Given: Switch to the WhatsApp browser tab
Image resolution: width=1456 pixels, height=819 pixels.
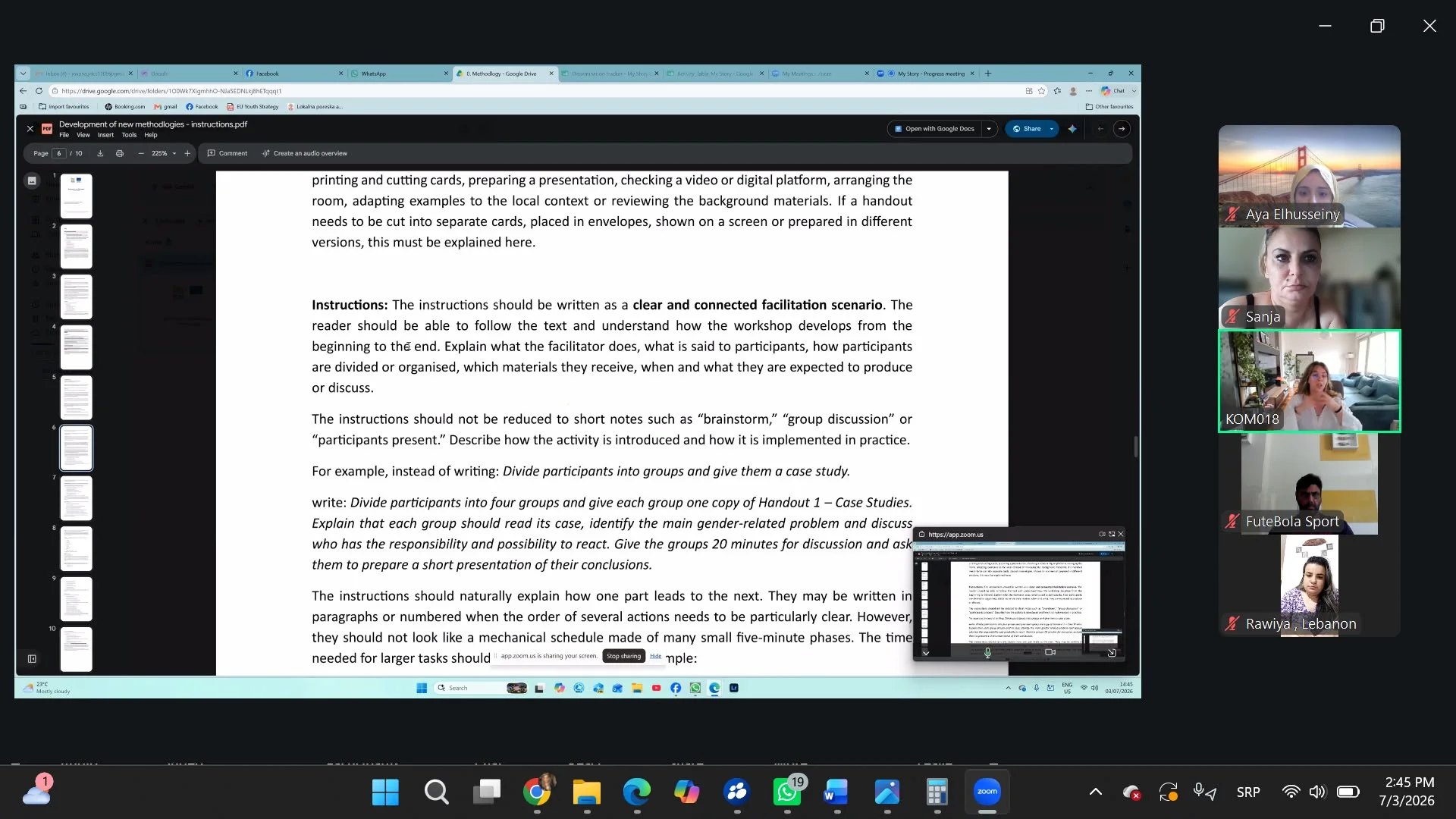Looking at the screenshot, I should coord(400,74).
